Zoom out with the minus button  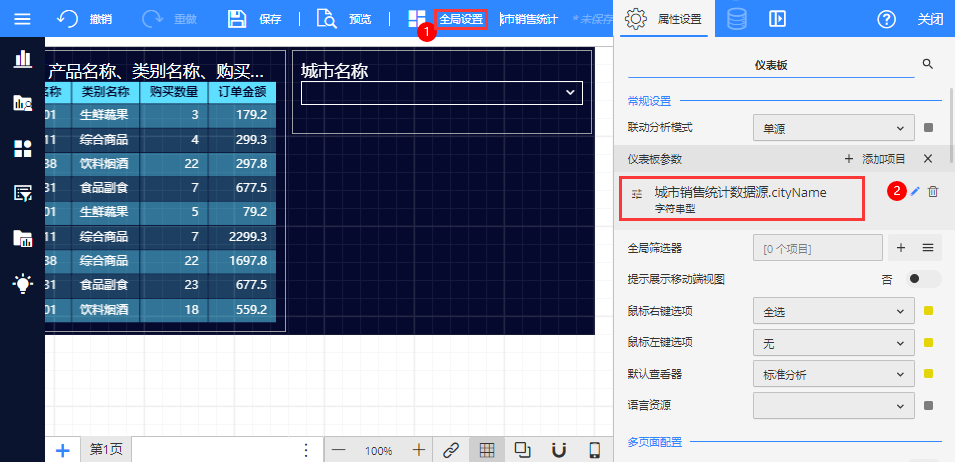click(339, 450)
